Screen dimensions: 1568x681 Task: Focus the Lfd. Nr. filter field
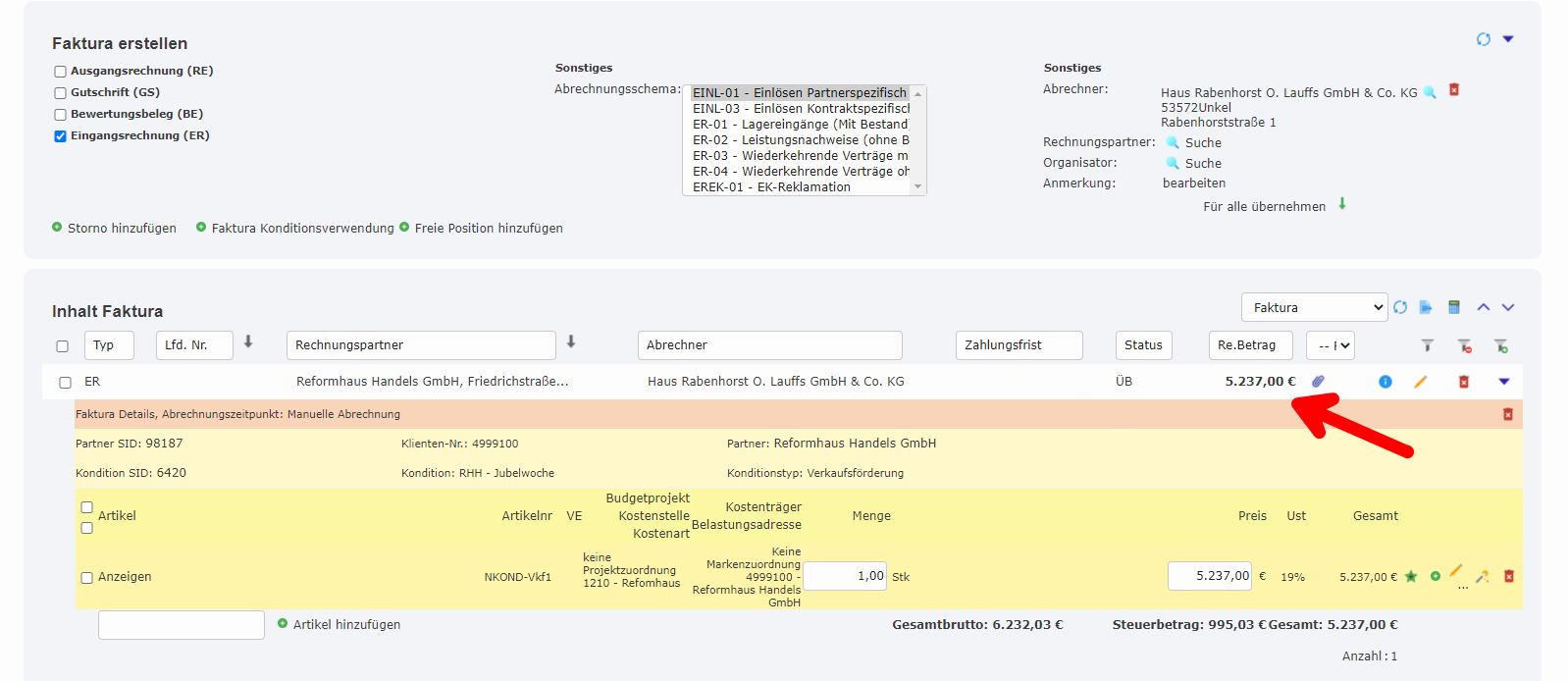[x=194, y=345]
